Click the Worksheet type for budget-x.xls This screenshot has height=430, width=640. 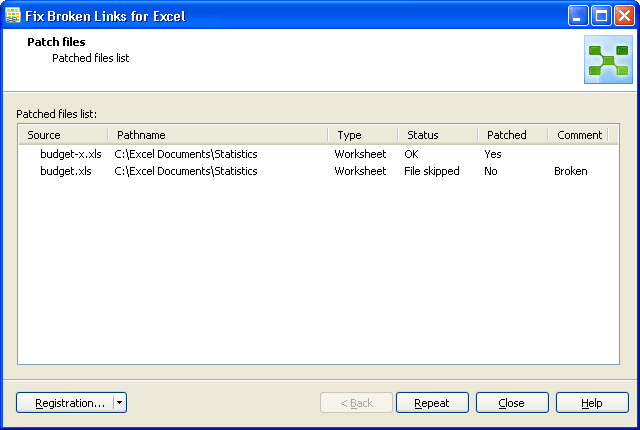[360, 154]
